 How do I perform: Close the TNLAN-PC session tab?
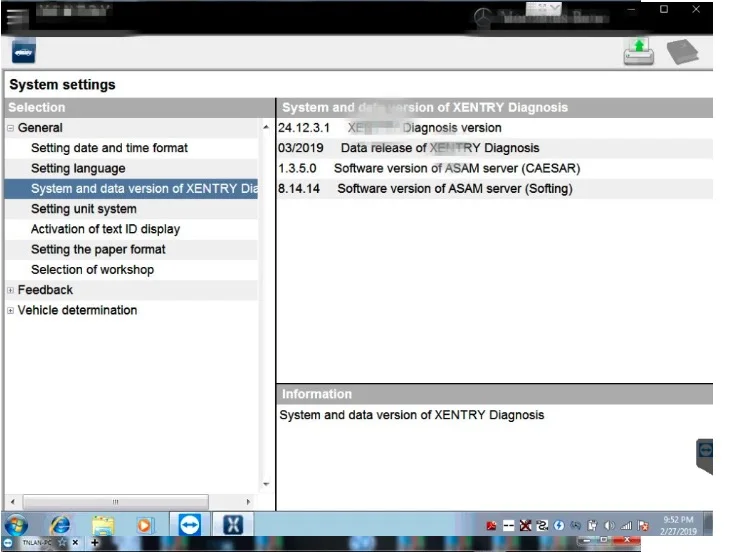[75, 543]
